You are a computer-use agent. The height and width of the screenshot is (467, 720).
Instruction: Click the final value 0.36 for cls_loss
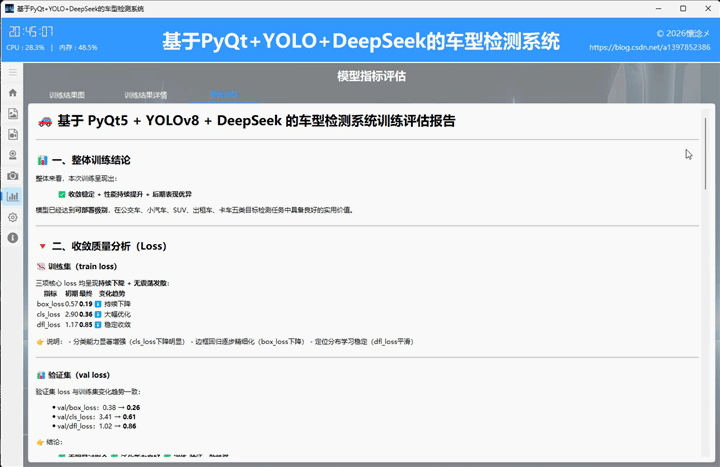coord(85,315)
